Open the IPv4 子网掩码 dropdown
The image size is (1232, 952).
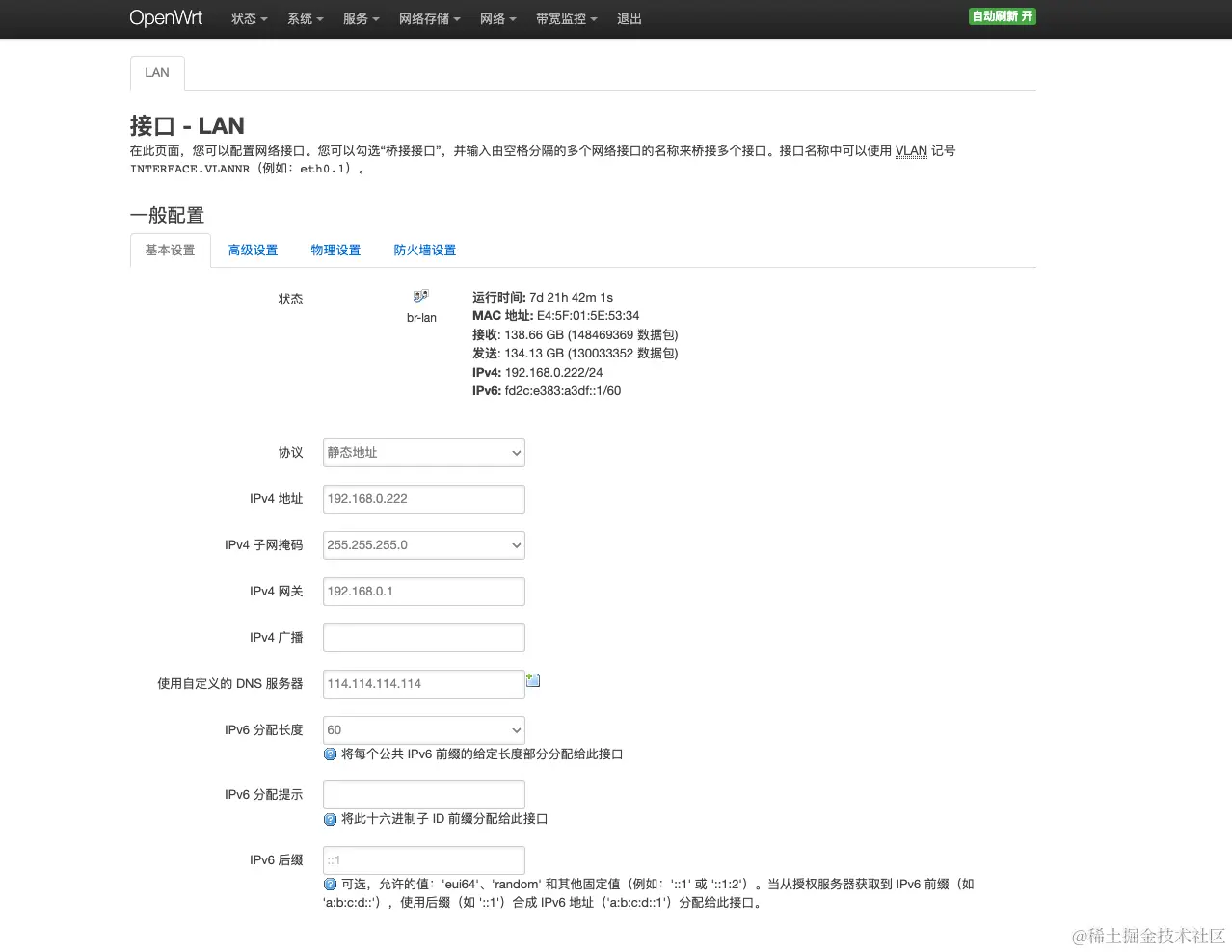tap(423, 544)
